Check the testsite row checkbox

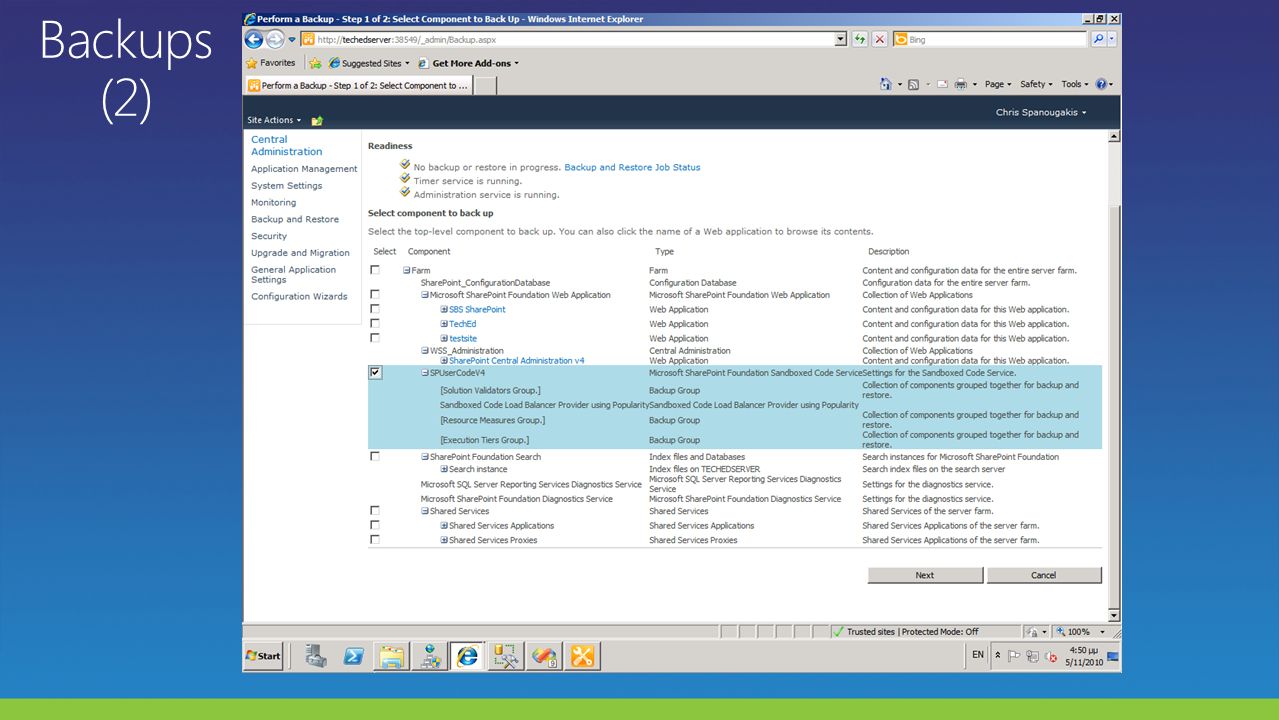[x=375, y=338]
